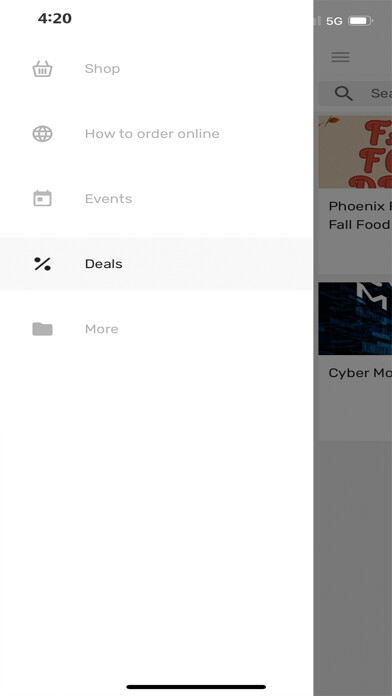Viewport: 392px width, 696px height.
Task: Select the highlighted Deals menu entry
Action: [x=156, y=264]
